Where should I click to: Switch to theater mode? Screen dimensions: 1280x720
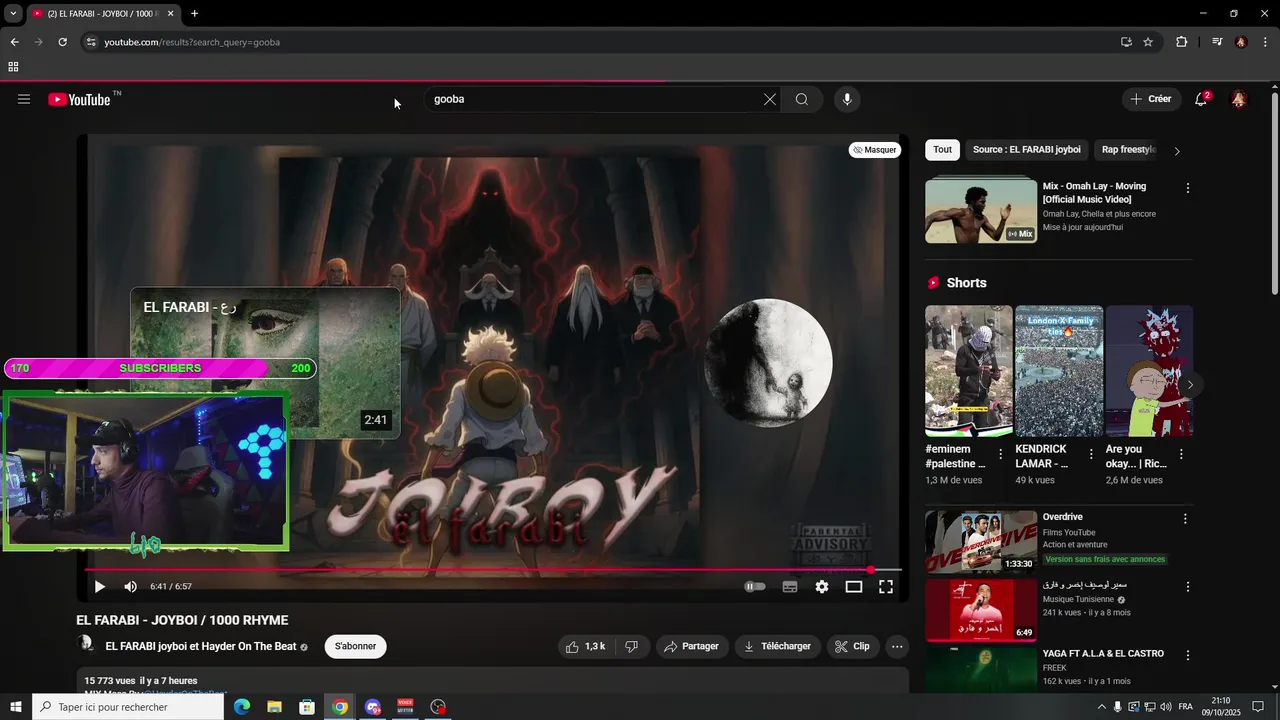click(854, 587)
